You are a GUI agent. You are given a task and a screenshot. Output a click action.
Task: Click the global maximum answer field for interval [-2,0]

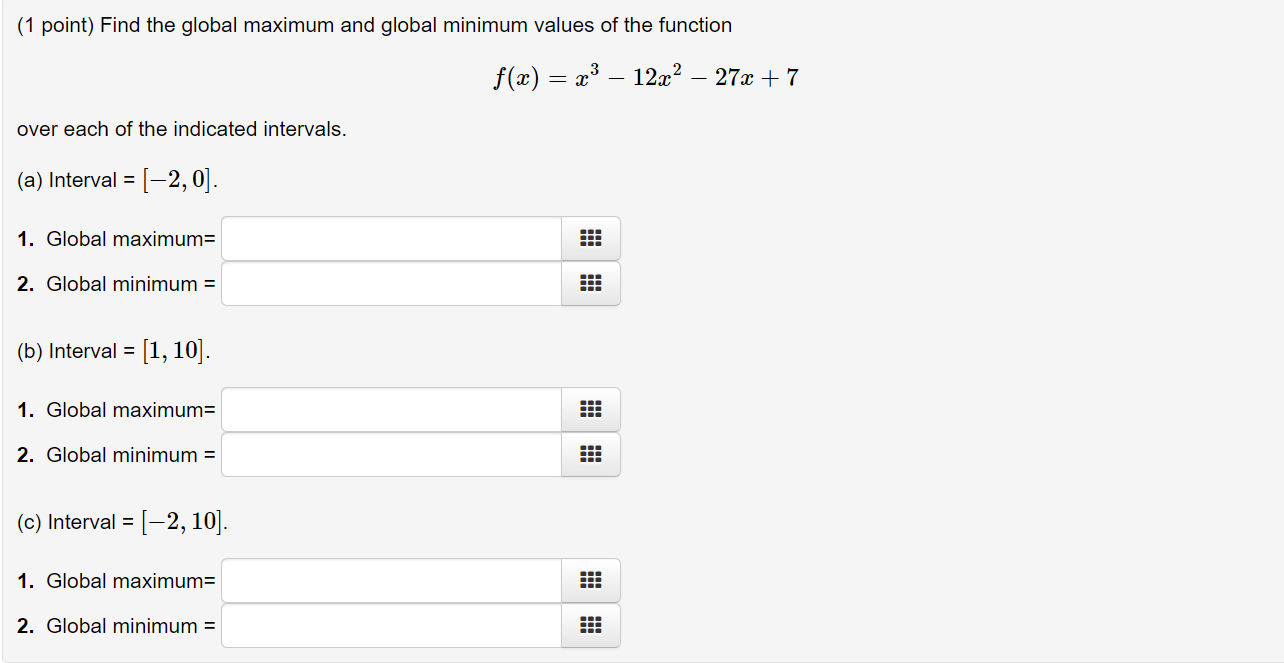click(390, 238)
